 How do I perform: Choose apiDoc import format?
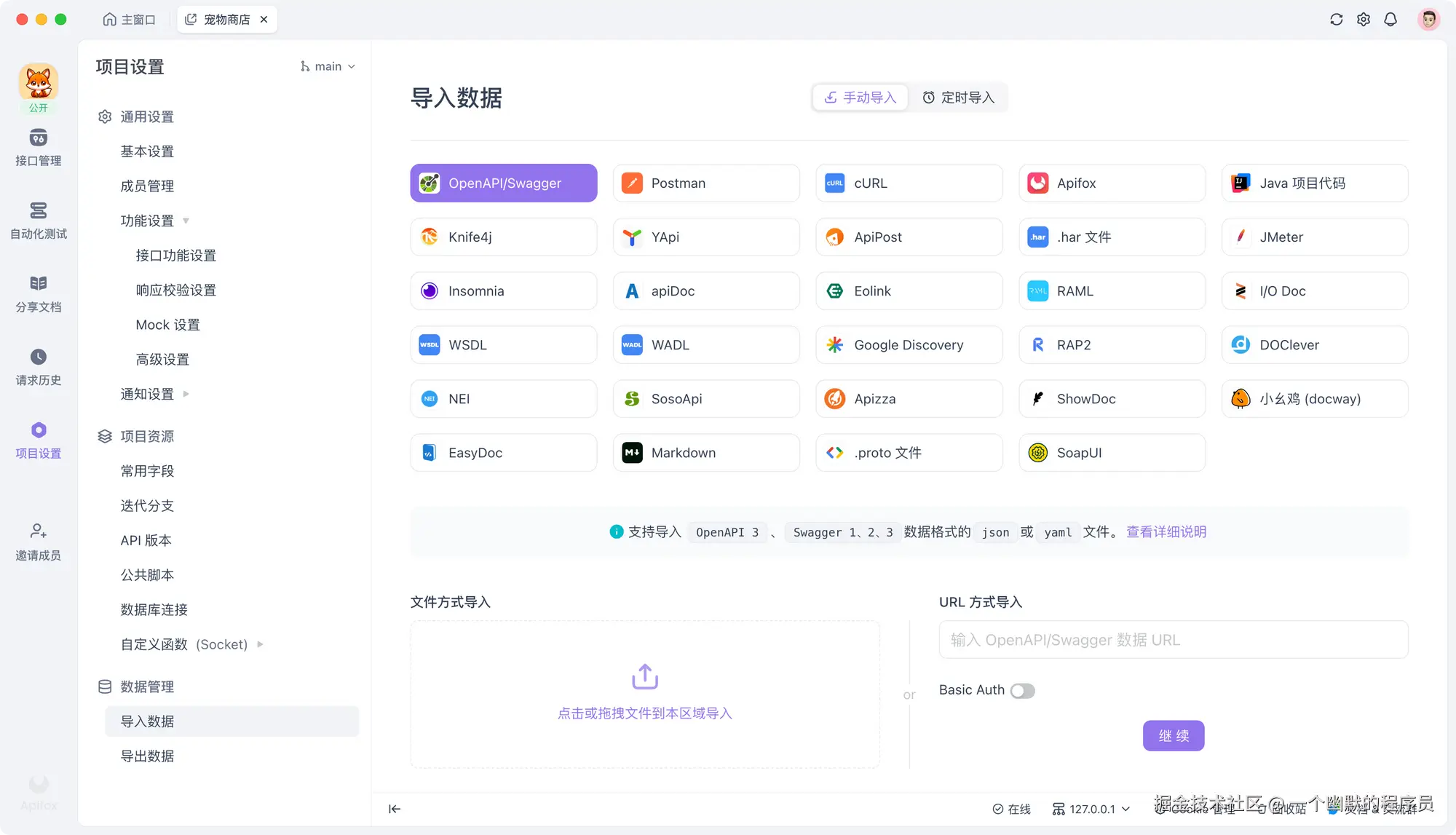(706, 291)
